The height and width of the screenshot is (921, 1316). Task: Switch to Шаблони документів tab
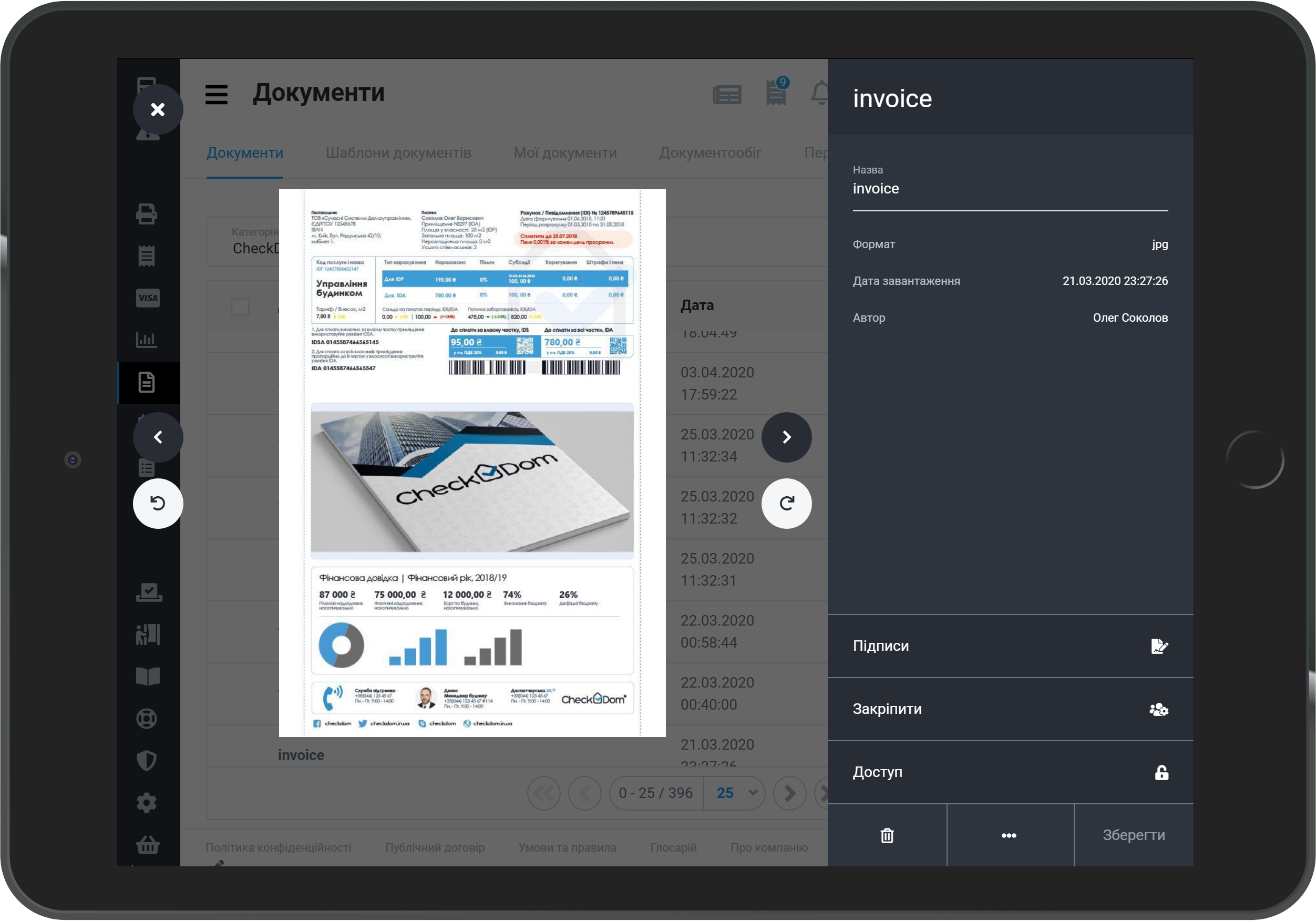click(x=398, y=152)
